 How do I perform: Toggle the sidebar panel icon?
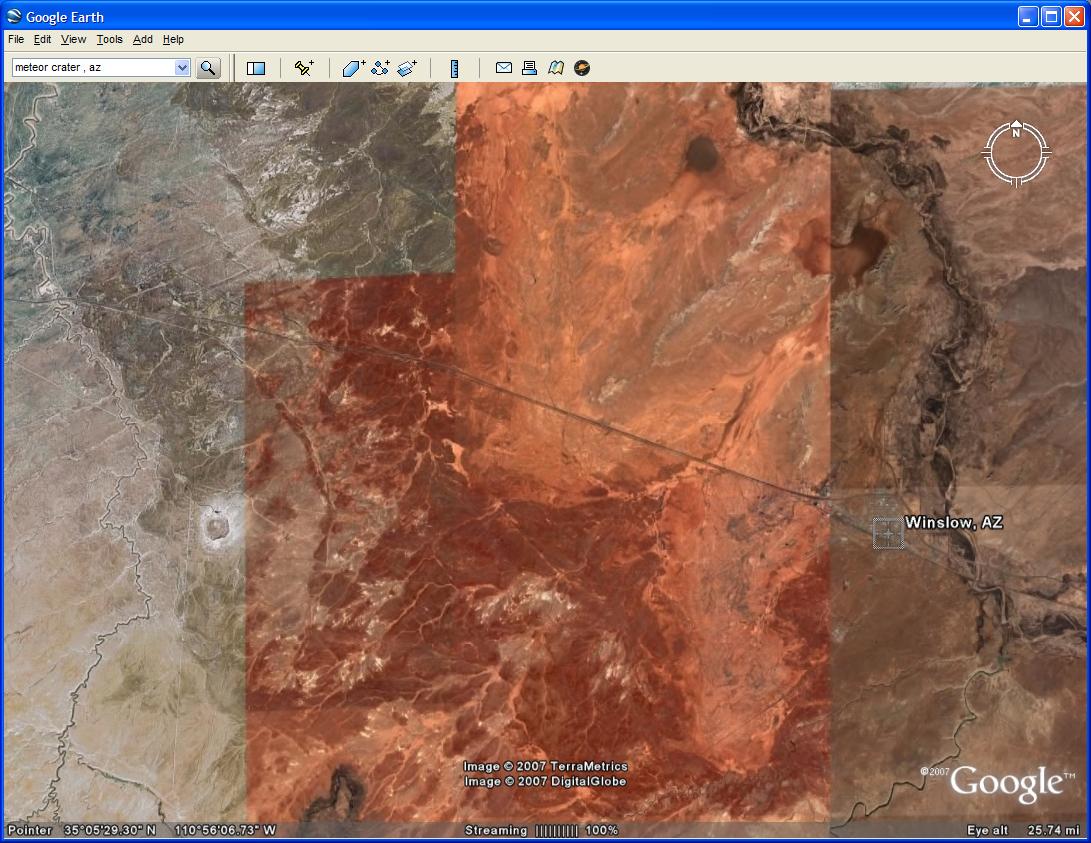[256, 68]
